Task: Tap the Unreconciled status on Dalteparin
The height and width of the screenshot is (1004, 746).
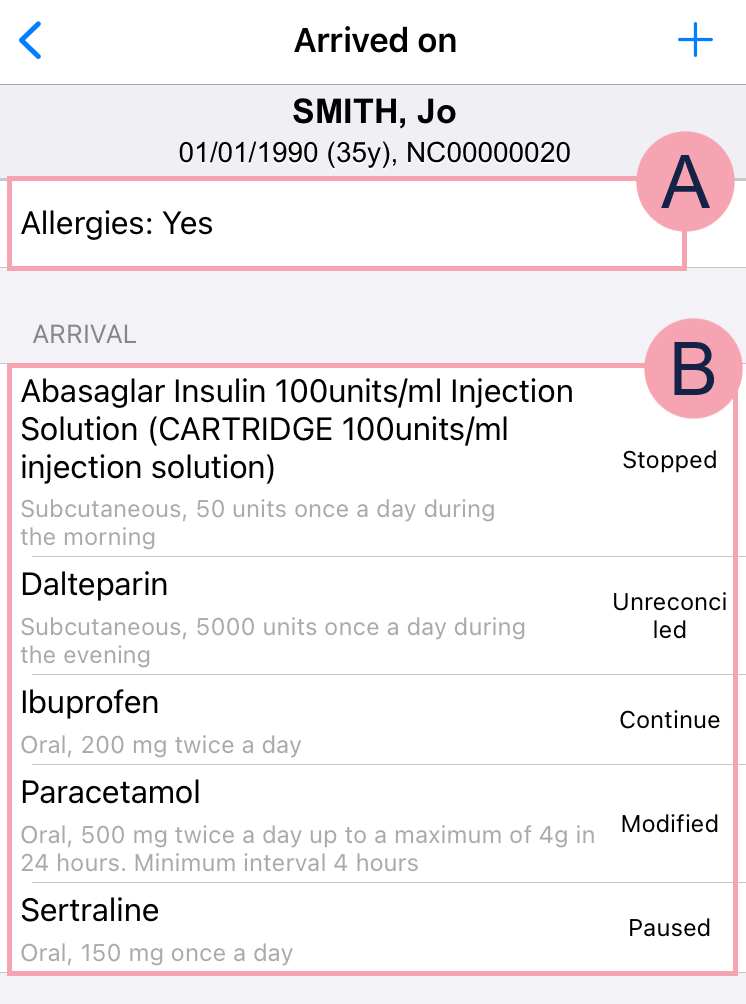Action: [669, 615]
